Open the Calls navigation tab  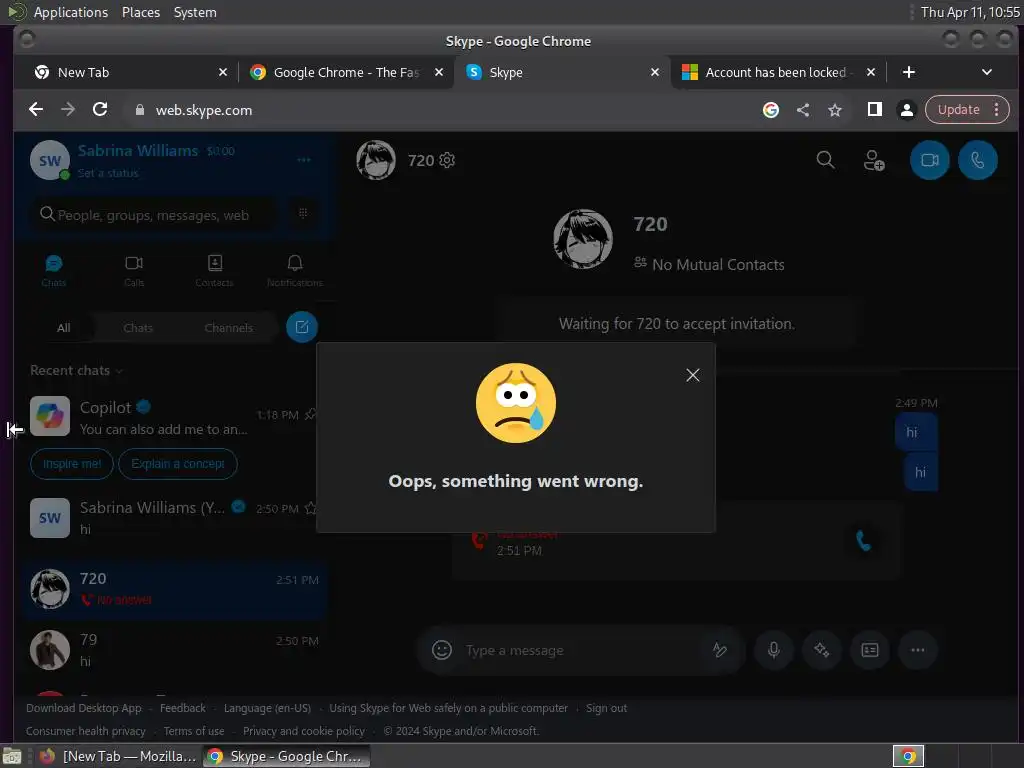(x=134, y=270)
